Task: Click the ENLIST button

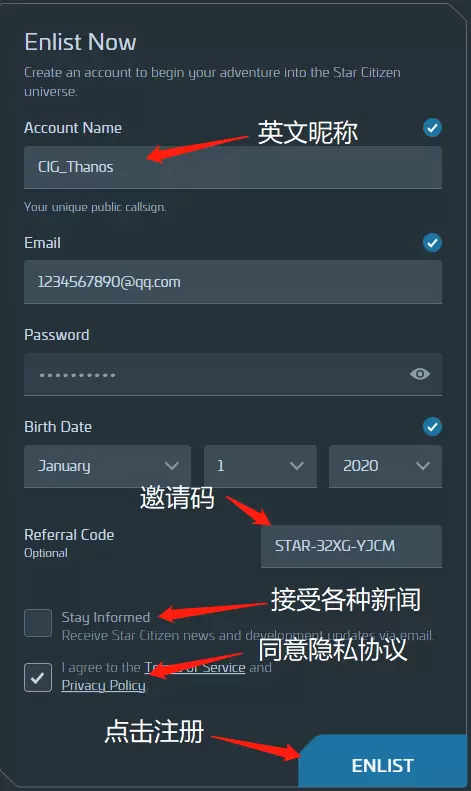Action: tap(383, 762)
